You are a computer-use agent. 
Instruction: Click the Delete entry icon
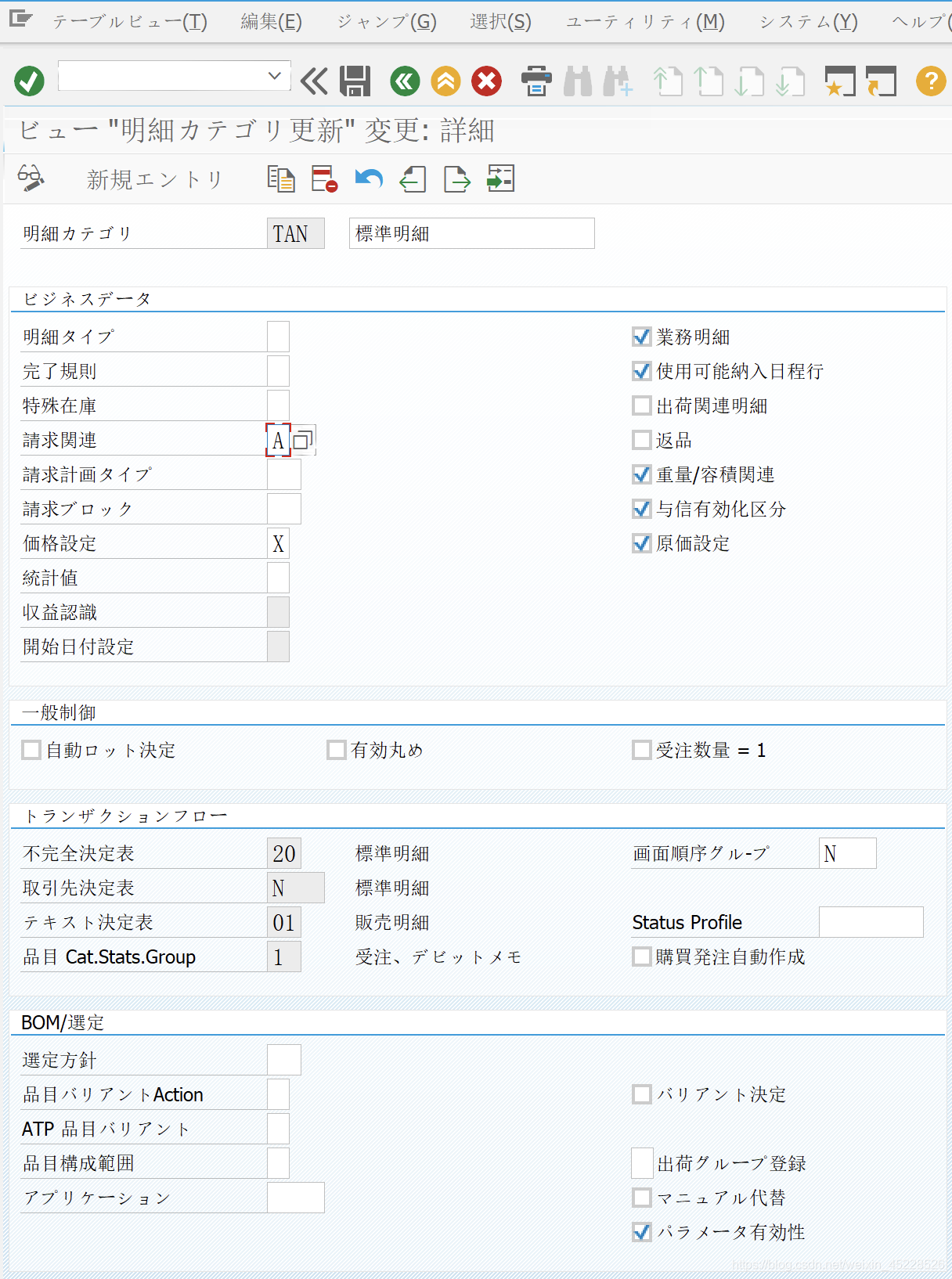(x=324, y=178)
